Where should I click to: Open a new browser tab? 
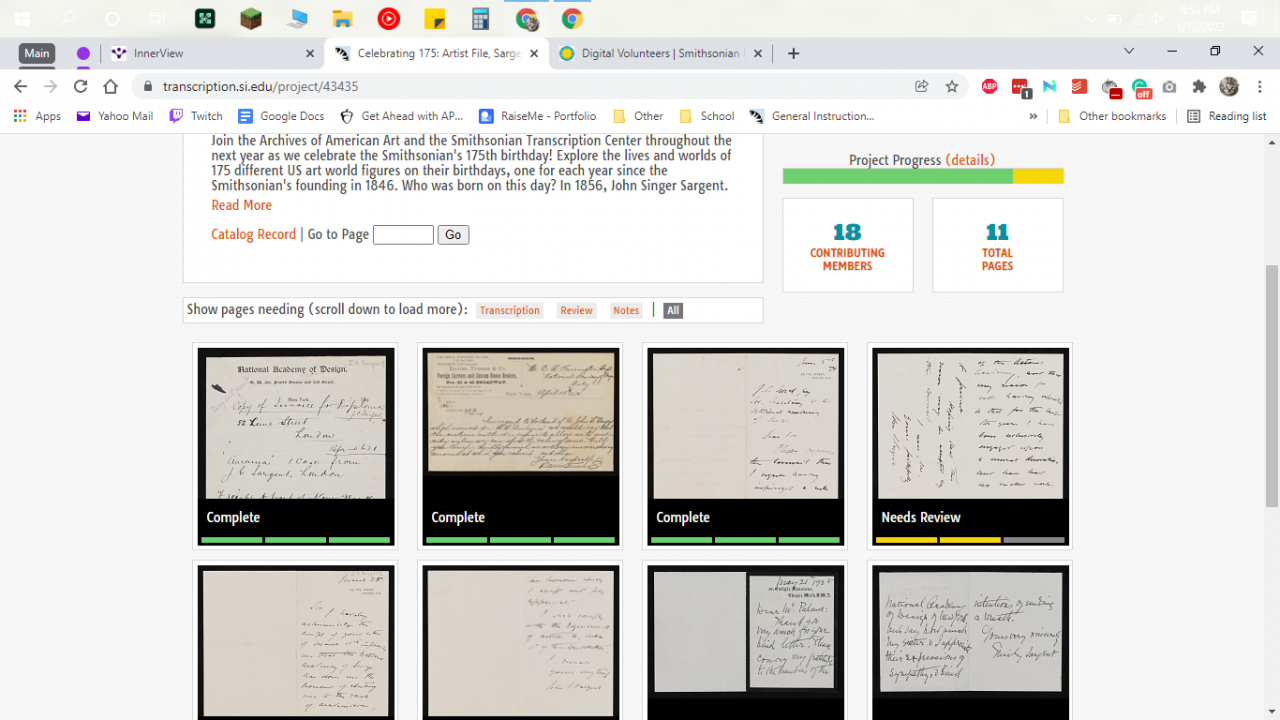pyautogui.click(x=793, y=53)
